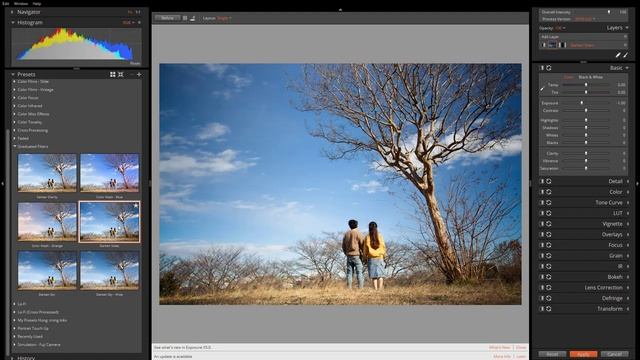Viewport: 640px width, 360px height.
Task: Click the star on the selected preset thumbnail
Action: point(135,206)
